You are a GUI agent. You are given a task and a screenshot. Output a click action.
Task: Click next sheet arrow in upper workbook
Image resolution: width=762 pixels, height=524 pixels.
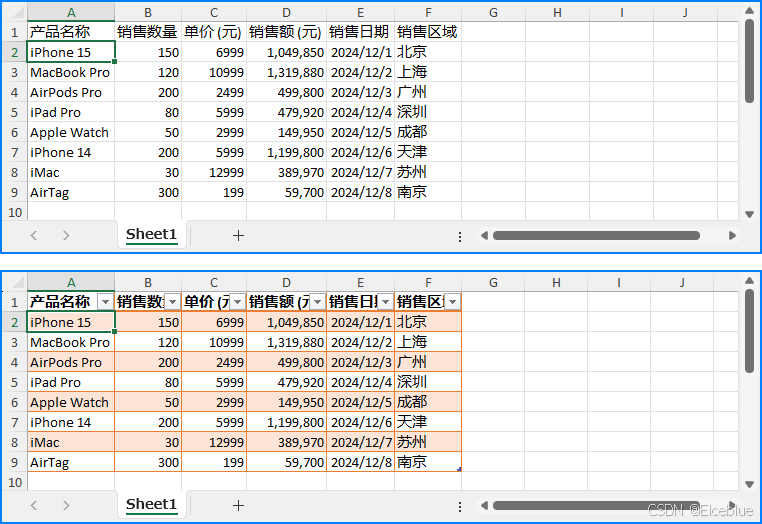pyautogui.click(x=66, y=236)
